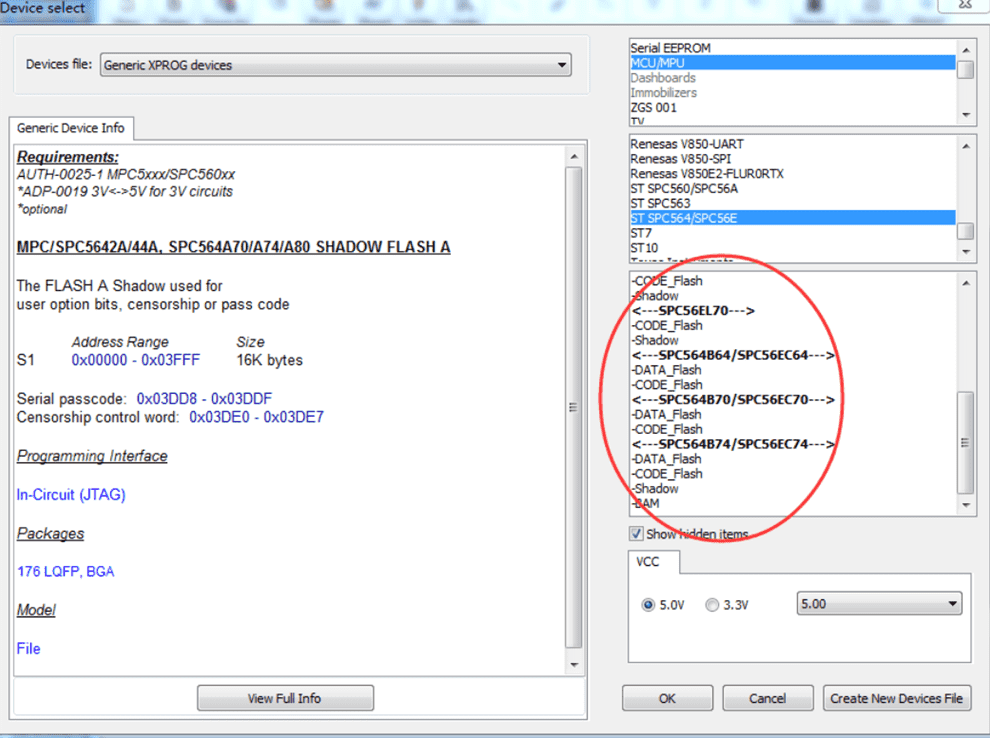
Task: Click the Cancel button
Action: (768, 698)
